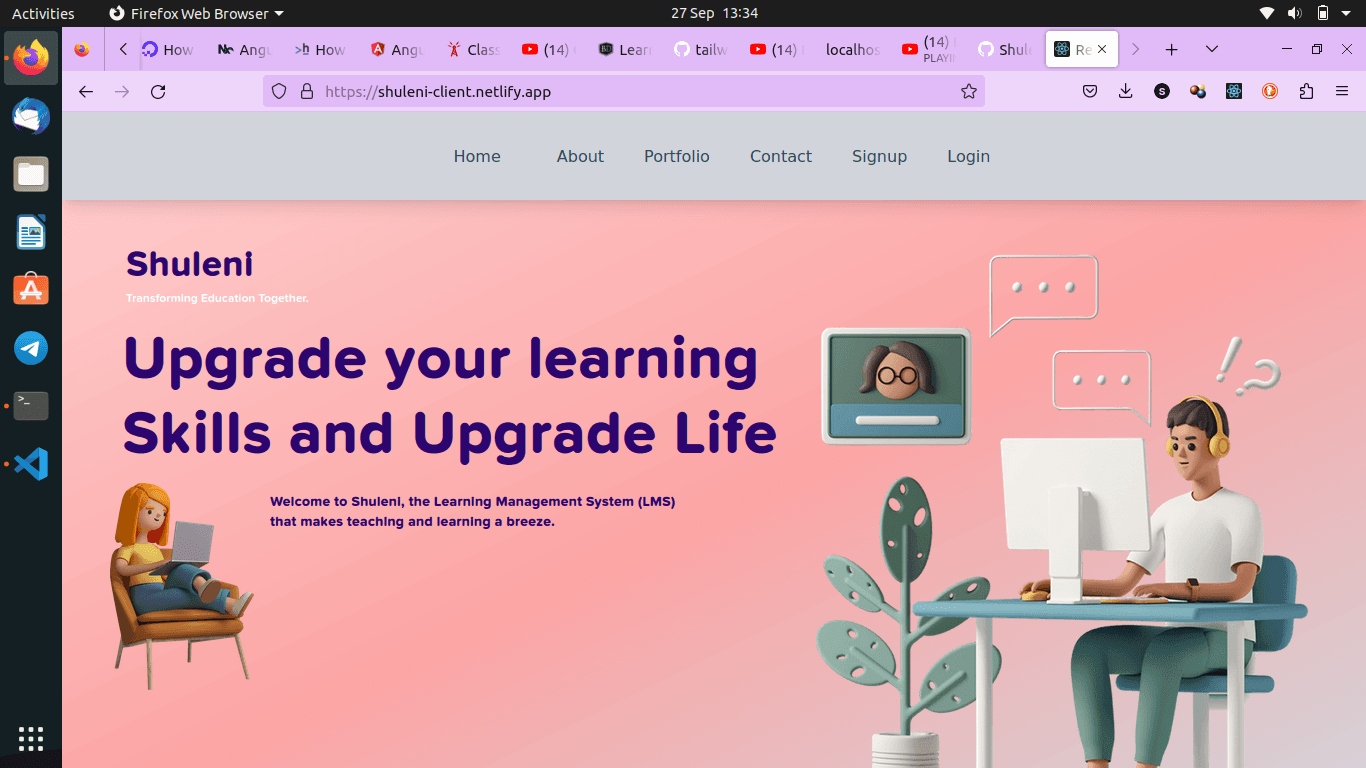1366x768 pixels.
Task: Open the Extensions puzzle-piece icon
Action: 1306,92
